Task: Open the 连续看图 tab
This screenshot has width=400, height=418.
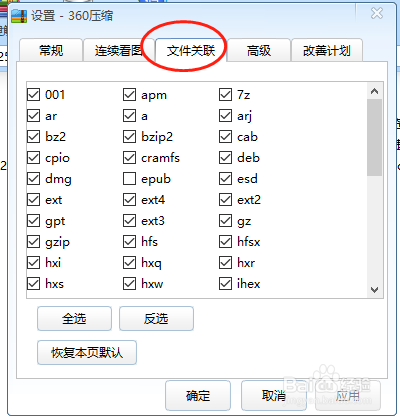Action: pos(118,50)
